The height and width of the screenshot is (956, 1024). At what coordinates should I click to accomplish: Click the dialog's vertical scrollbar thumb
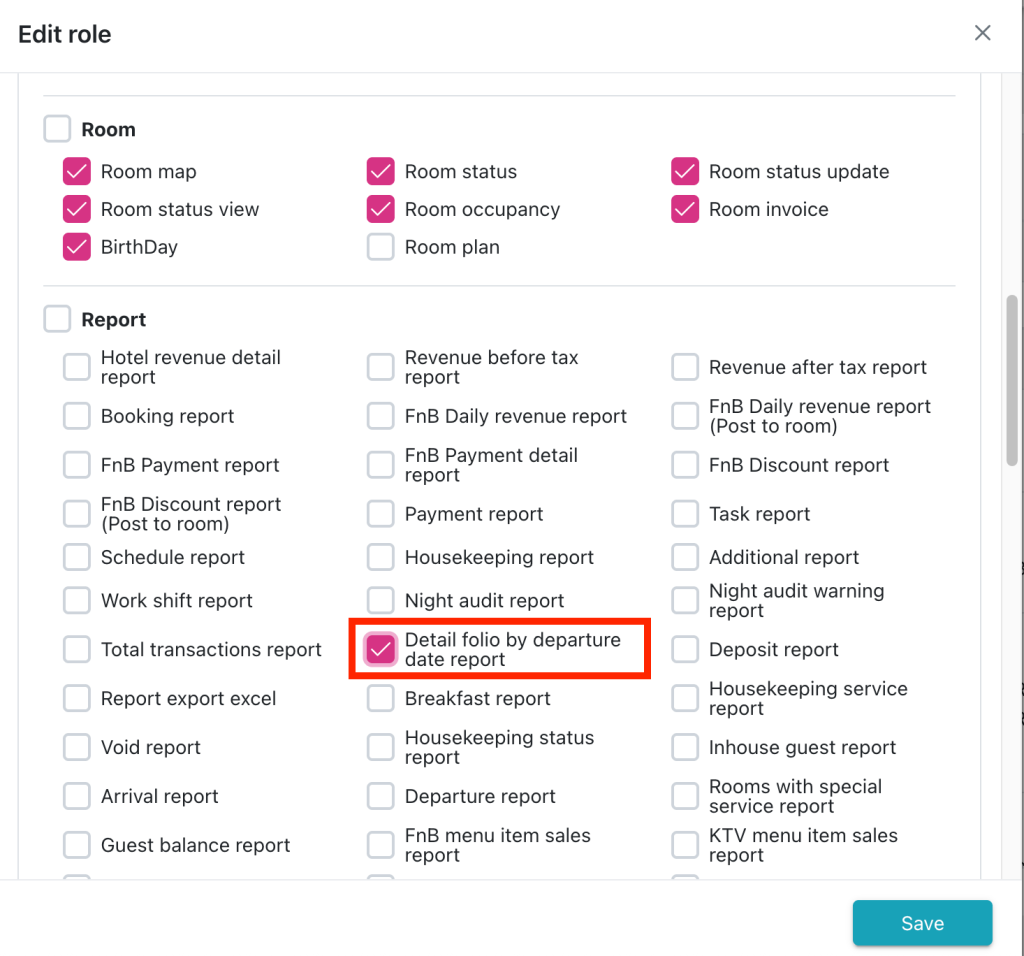1011,380
